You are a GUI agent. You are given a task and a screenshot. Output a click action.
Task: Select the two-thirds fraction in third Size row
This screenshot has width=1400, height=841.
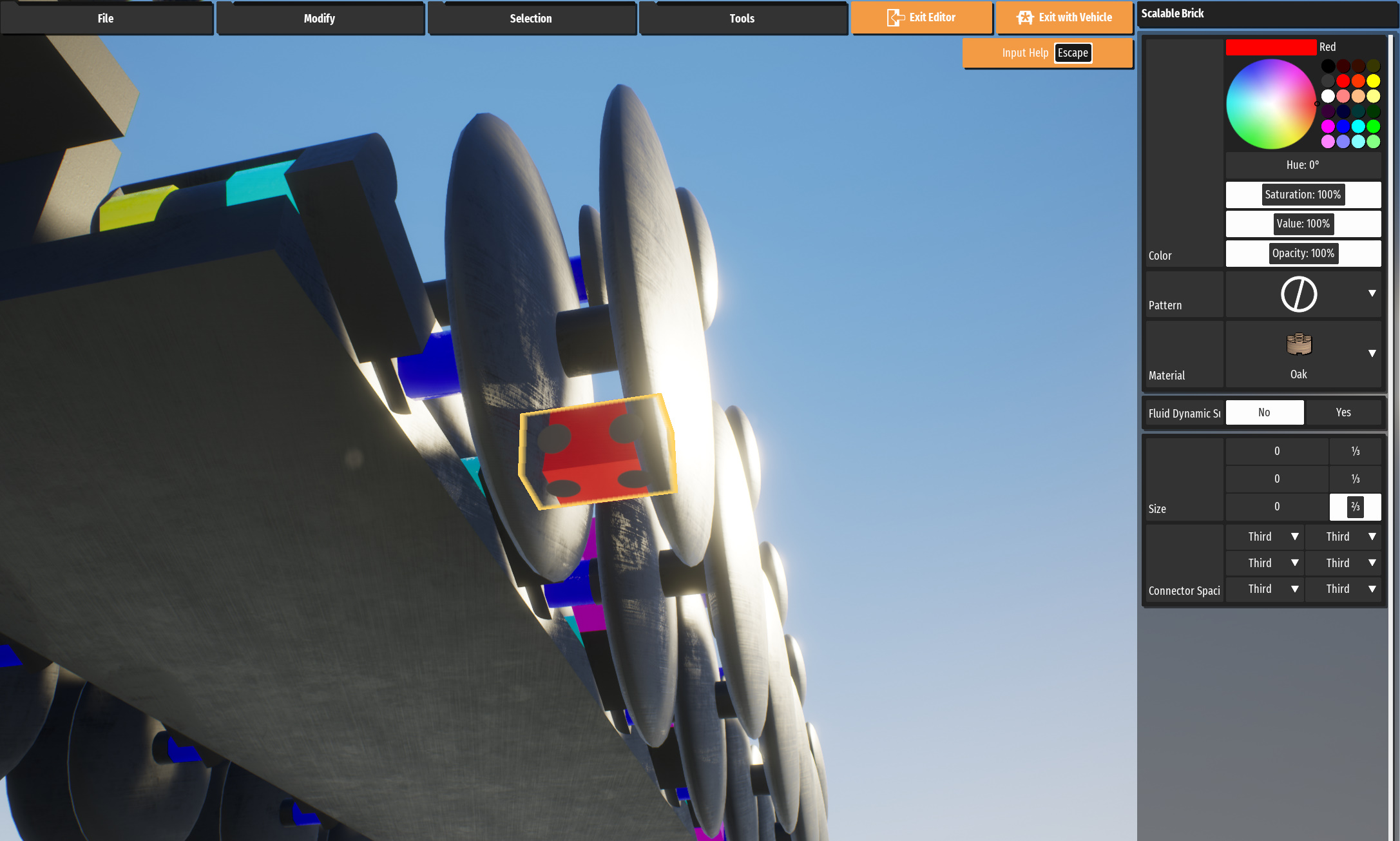1355,507
